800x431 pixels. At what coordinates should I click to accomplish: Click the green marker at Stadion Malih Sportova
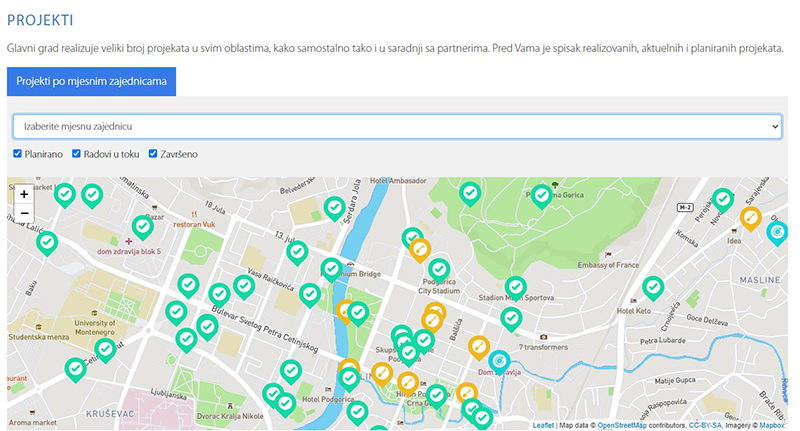point(516,287)
